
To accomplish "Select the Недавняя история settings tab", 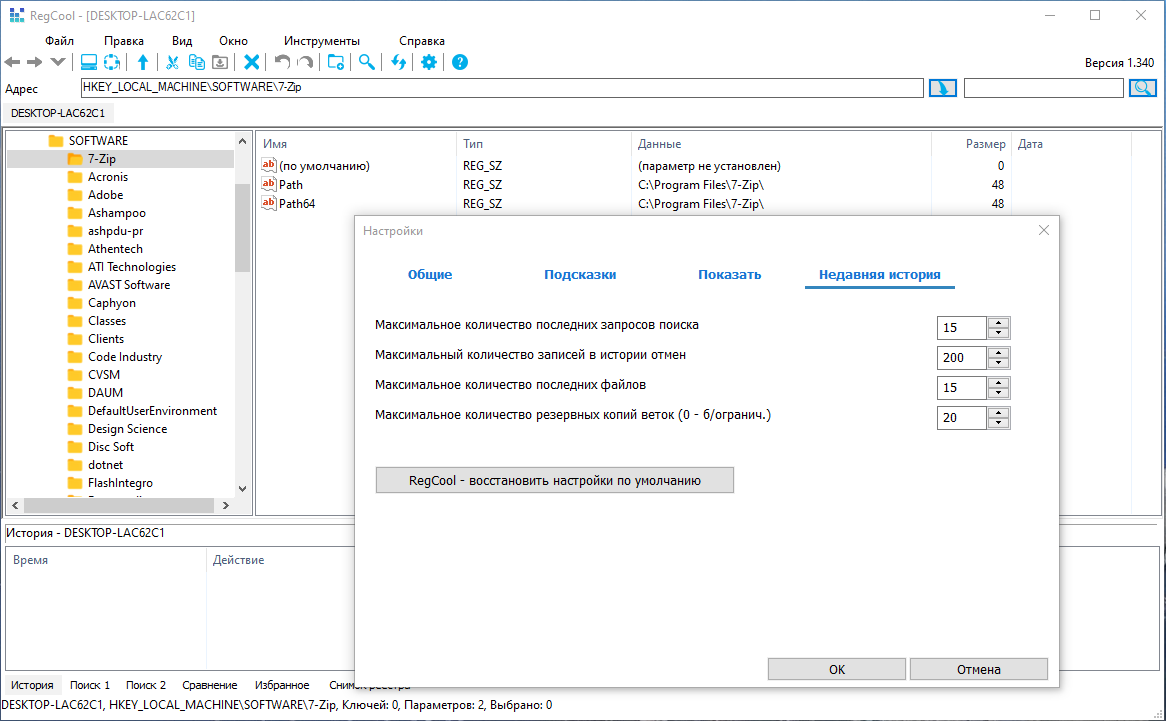I will [x=880, y=274].
